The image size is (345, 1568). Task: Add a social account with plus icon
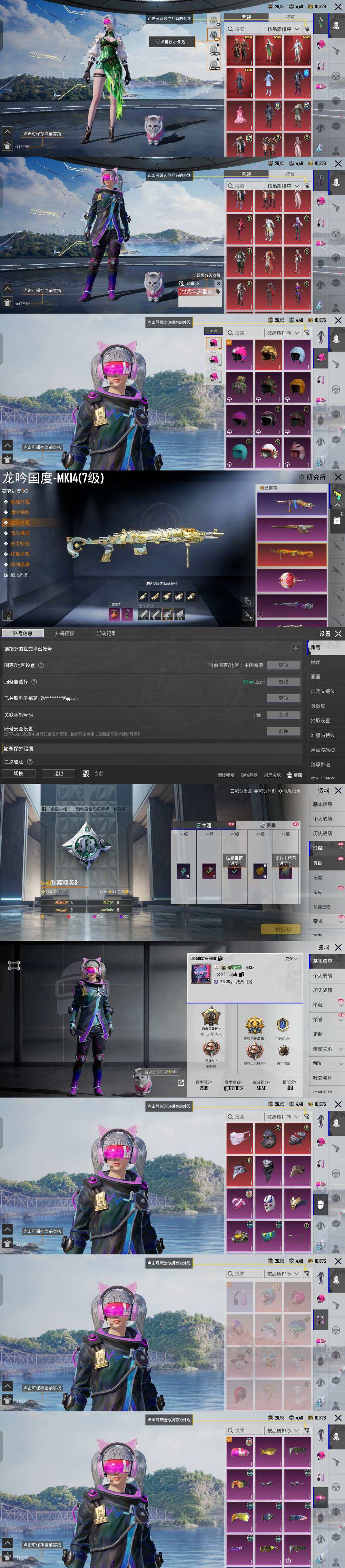tap(296, 649)
